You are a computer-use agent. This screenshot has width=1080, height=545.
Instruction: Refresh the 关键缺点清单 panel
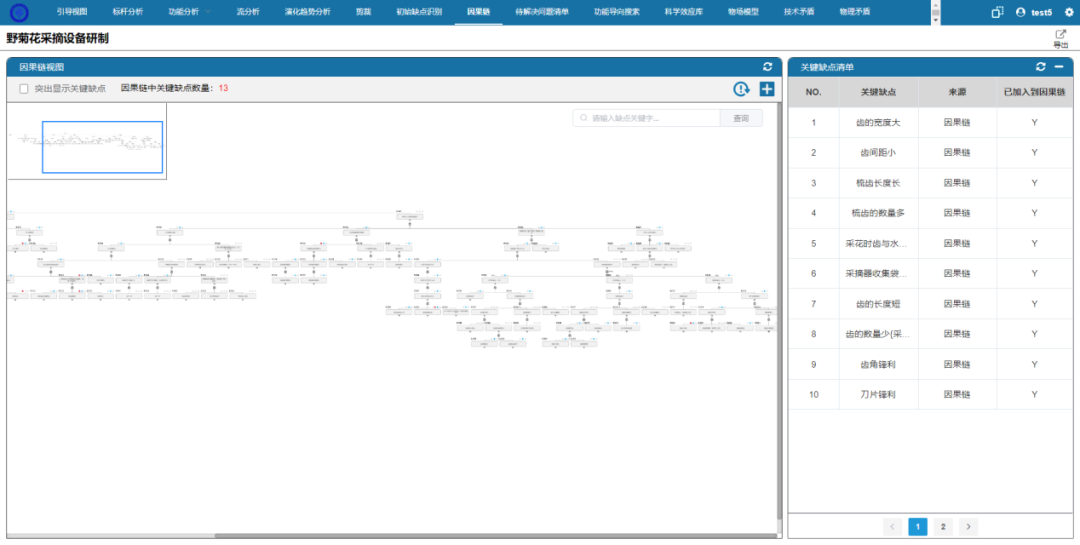click(1041, 66)
